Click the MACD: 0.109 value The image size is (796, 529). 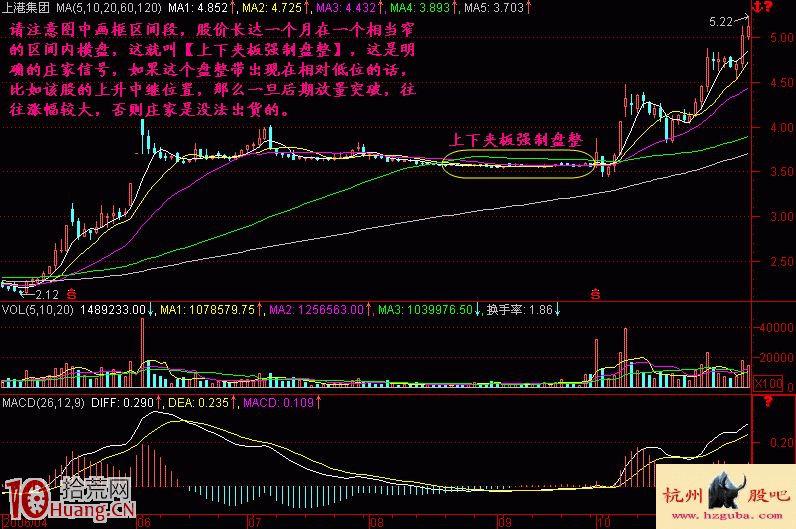click(x=278, y=403)
